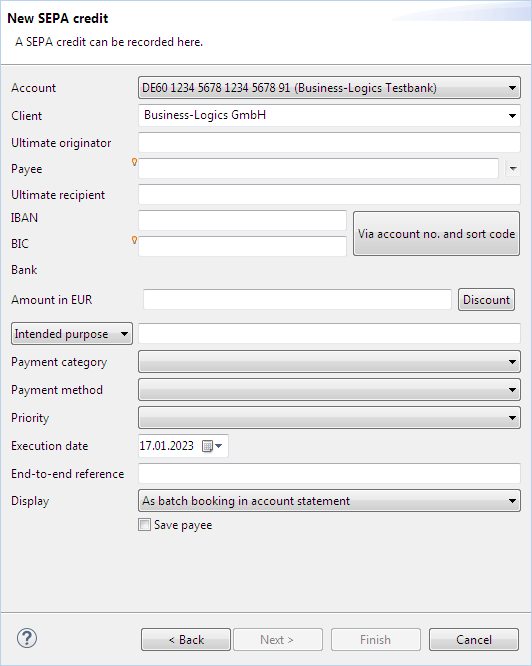This screenshot has height=666, width=532.
Task: Click Via account no. and sort code
Action: [x=436, y=234]
